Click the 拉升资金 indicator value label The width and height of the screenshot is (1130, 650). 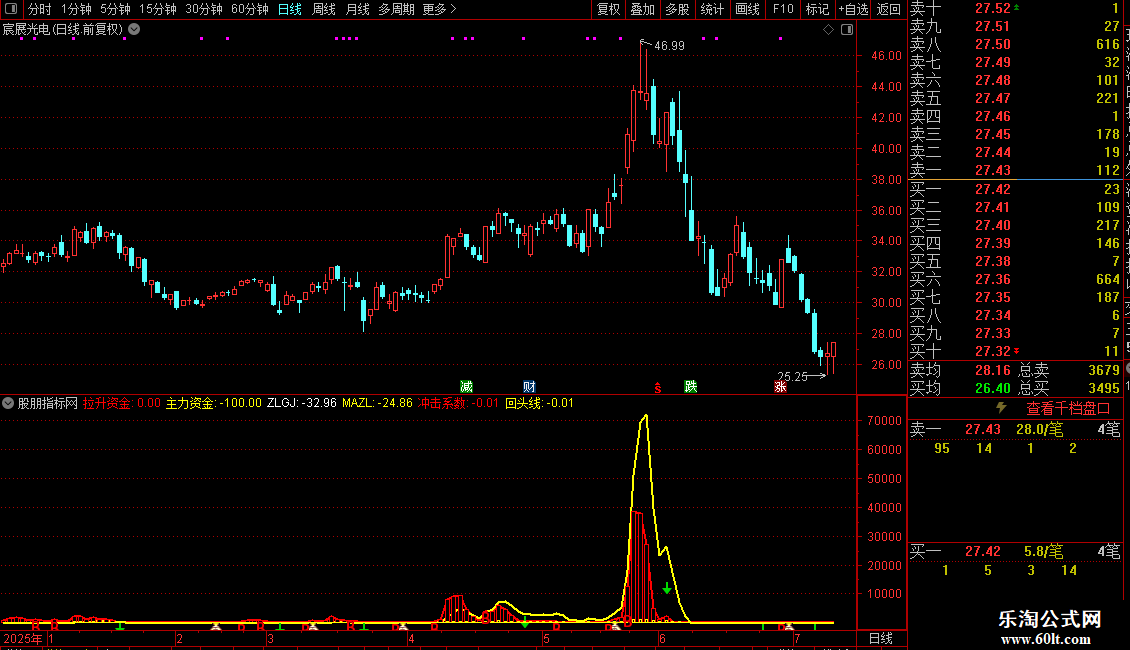pyautogui.click(x=122, y=403)
